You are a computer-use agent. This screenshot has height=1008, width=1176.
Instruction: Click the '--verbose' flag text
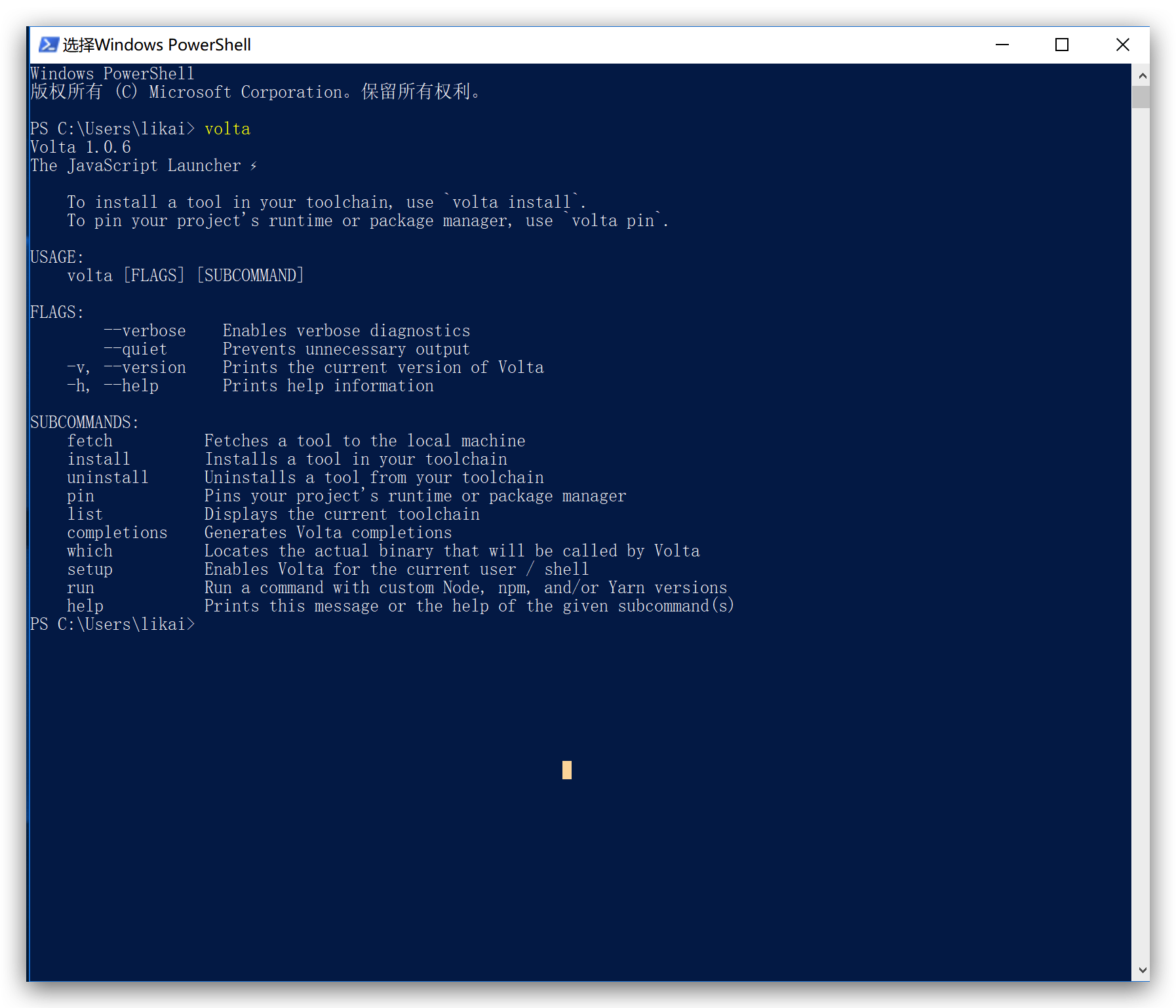click(x=145, y=330)
